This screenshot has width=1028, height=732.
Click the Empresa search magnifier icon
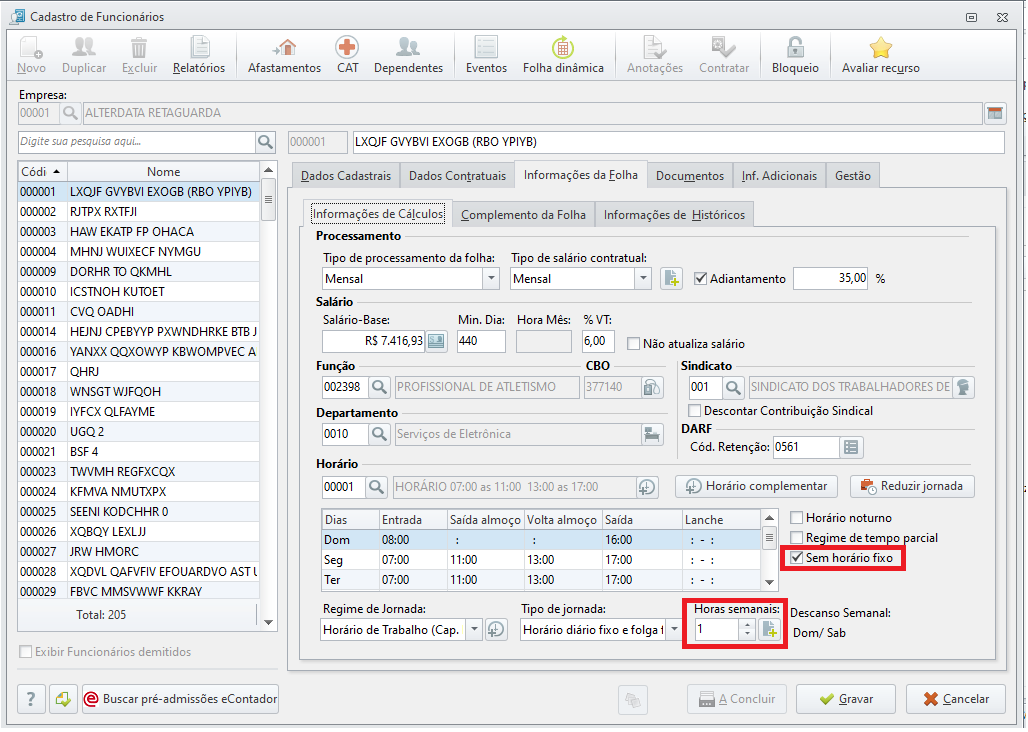69,113
